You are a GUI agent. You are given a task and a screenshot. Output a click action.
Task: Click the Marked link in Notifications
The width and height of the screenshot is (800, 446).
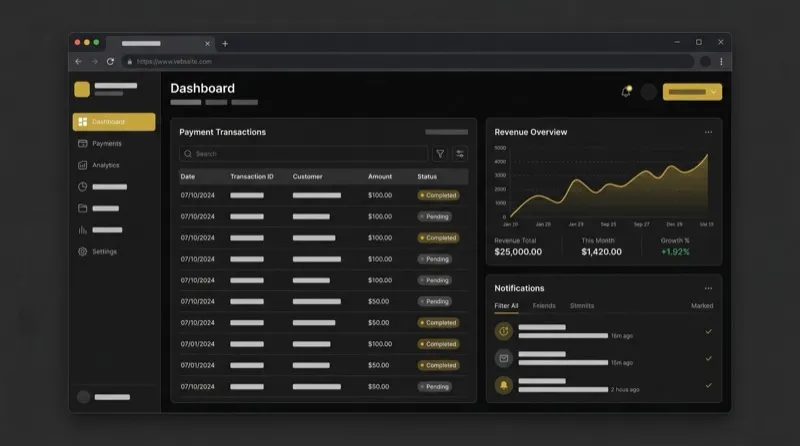702,306
